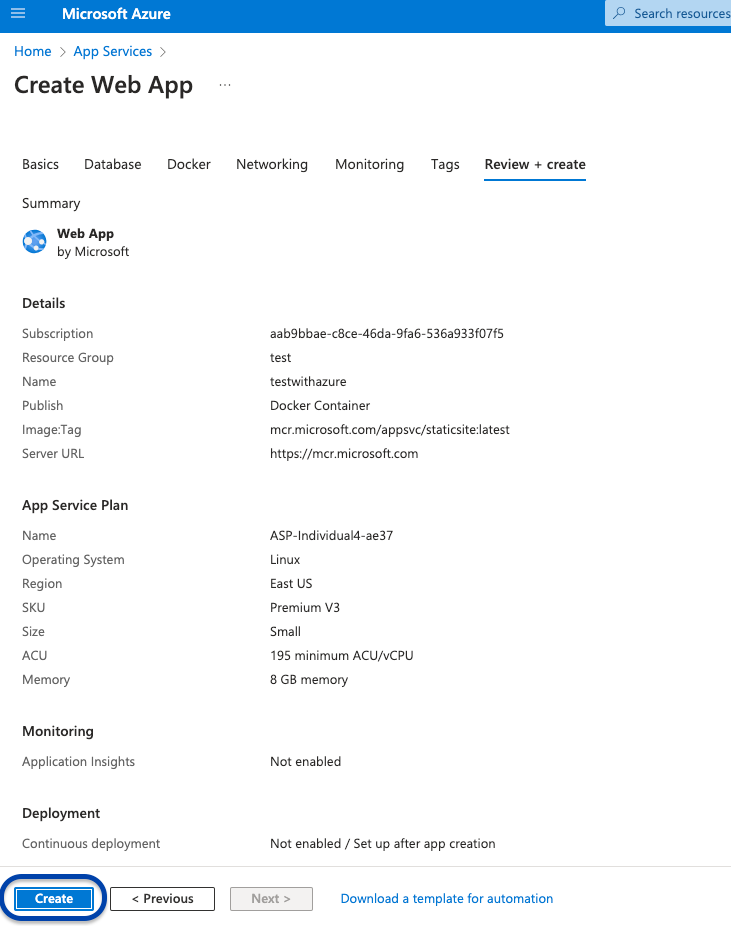
Task: Click 'by Microsoft' publisher text
Action: [93, 252]
